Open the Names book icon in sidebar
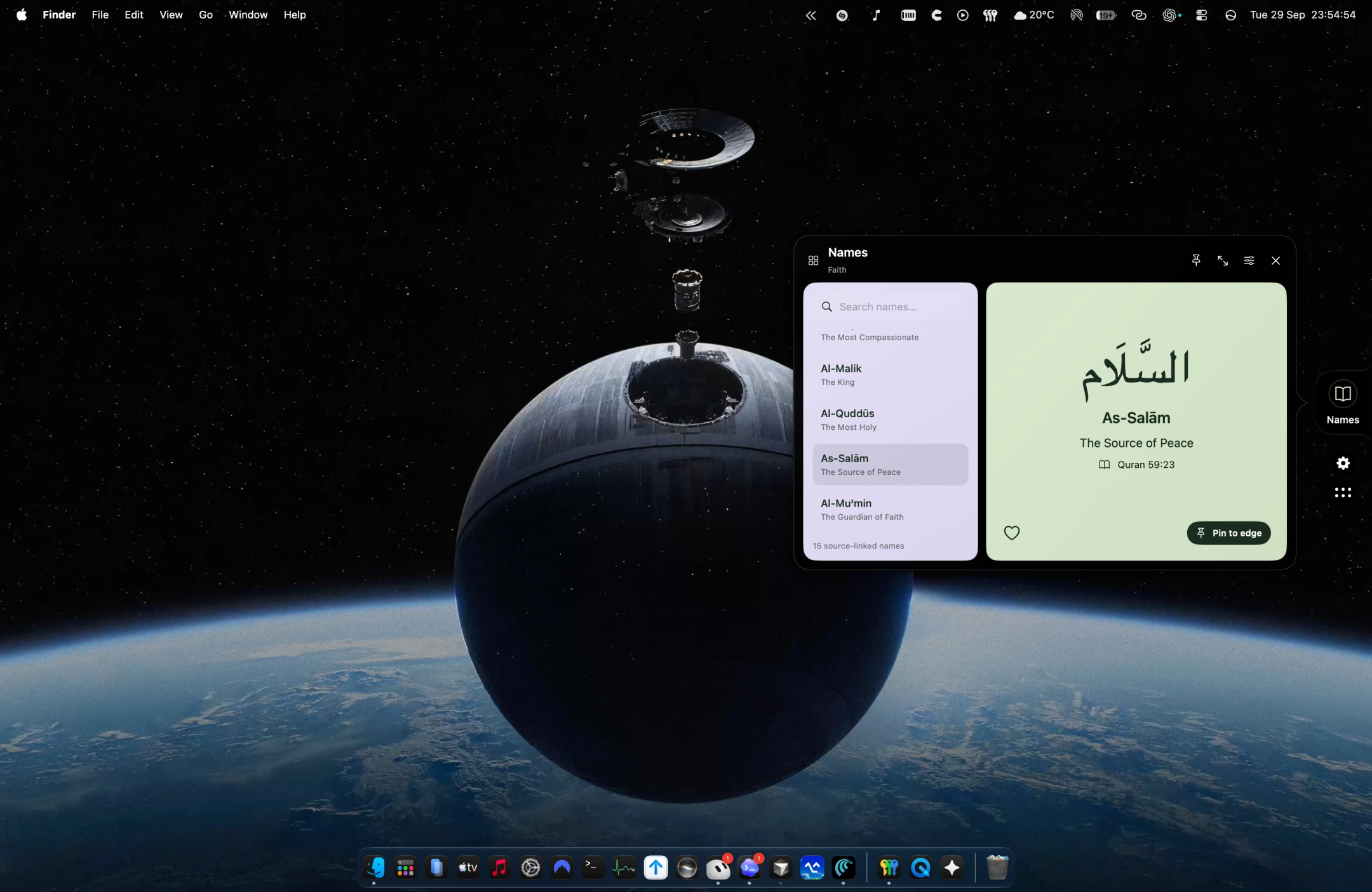Screen dimensions: 1372x892 coord(1342,394)
